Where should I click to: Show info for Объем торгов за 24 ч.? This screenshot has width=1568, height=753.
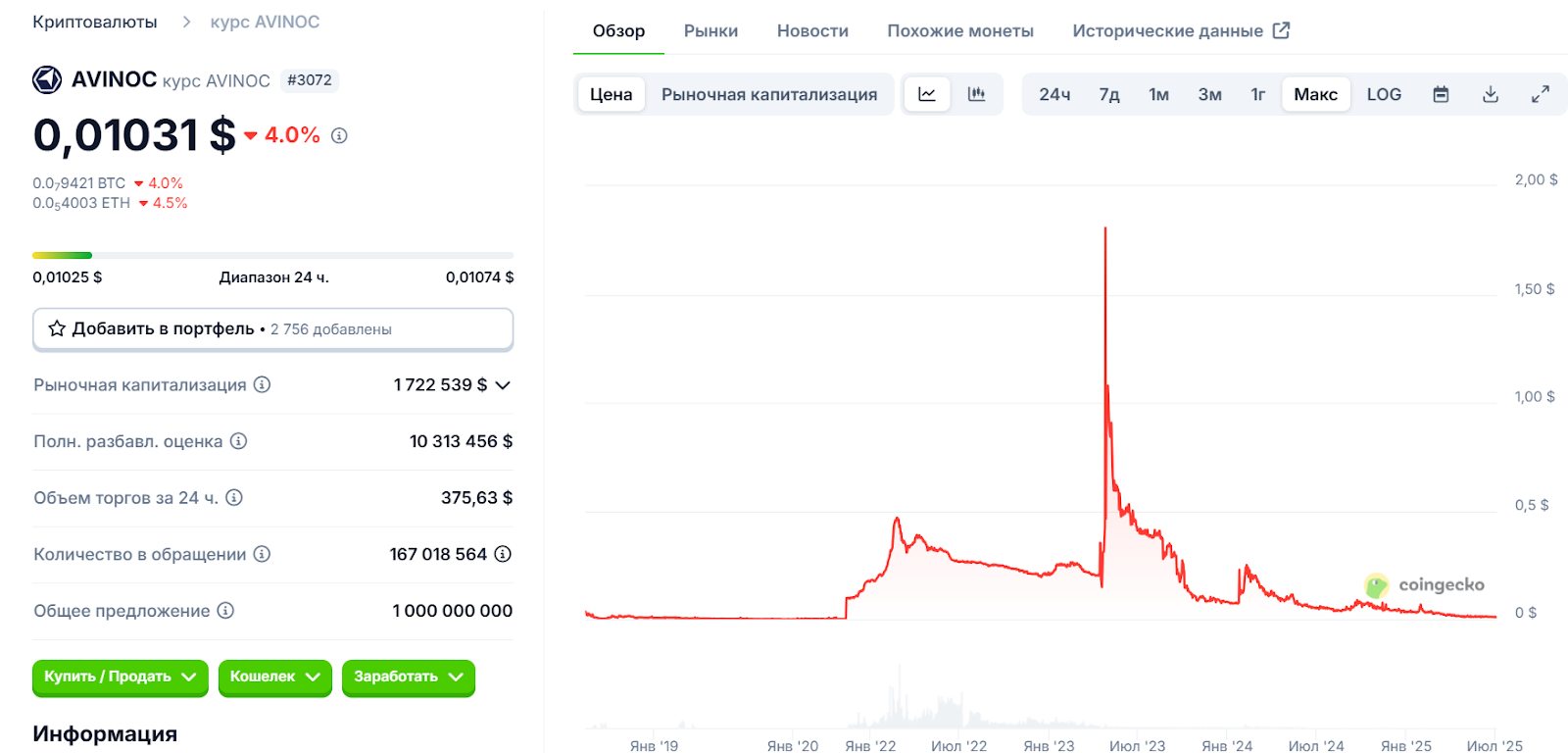coord(234,497)
